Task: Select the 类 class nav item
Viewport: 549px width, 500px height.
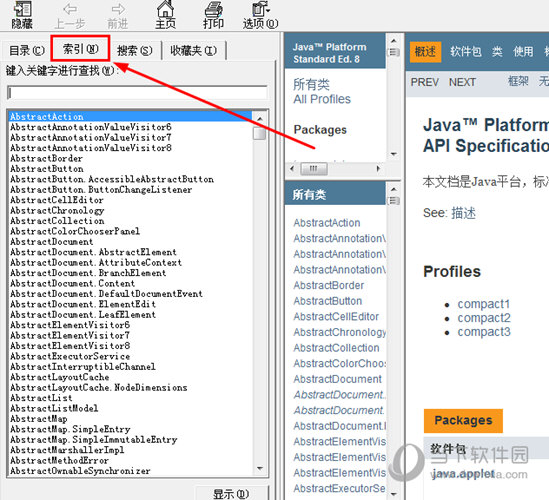Action: pos(497,52)
